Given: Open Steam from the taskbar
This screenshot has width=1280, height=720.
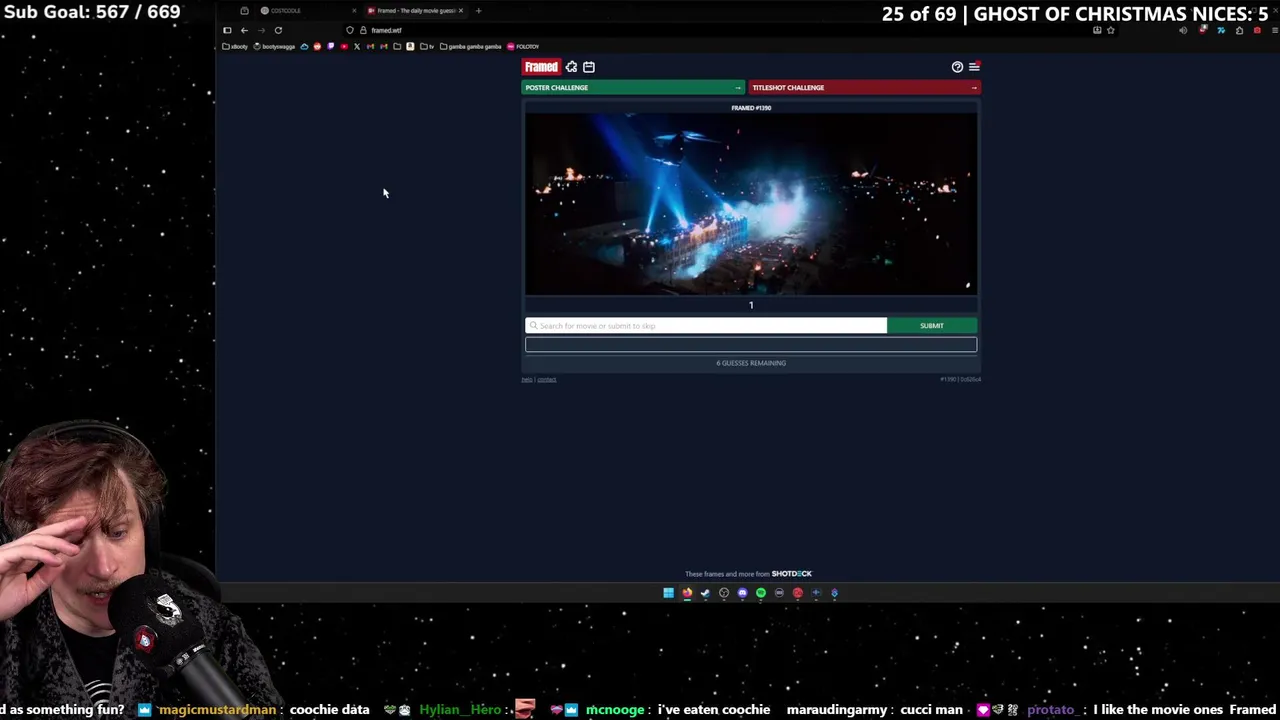Looking at the screenshot, I should coord(705,593).
